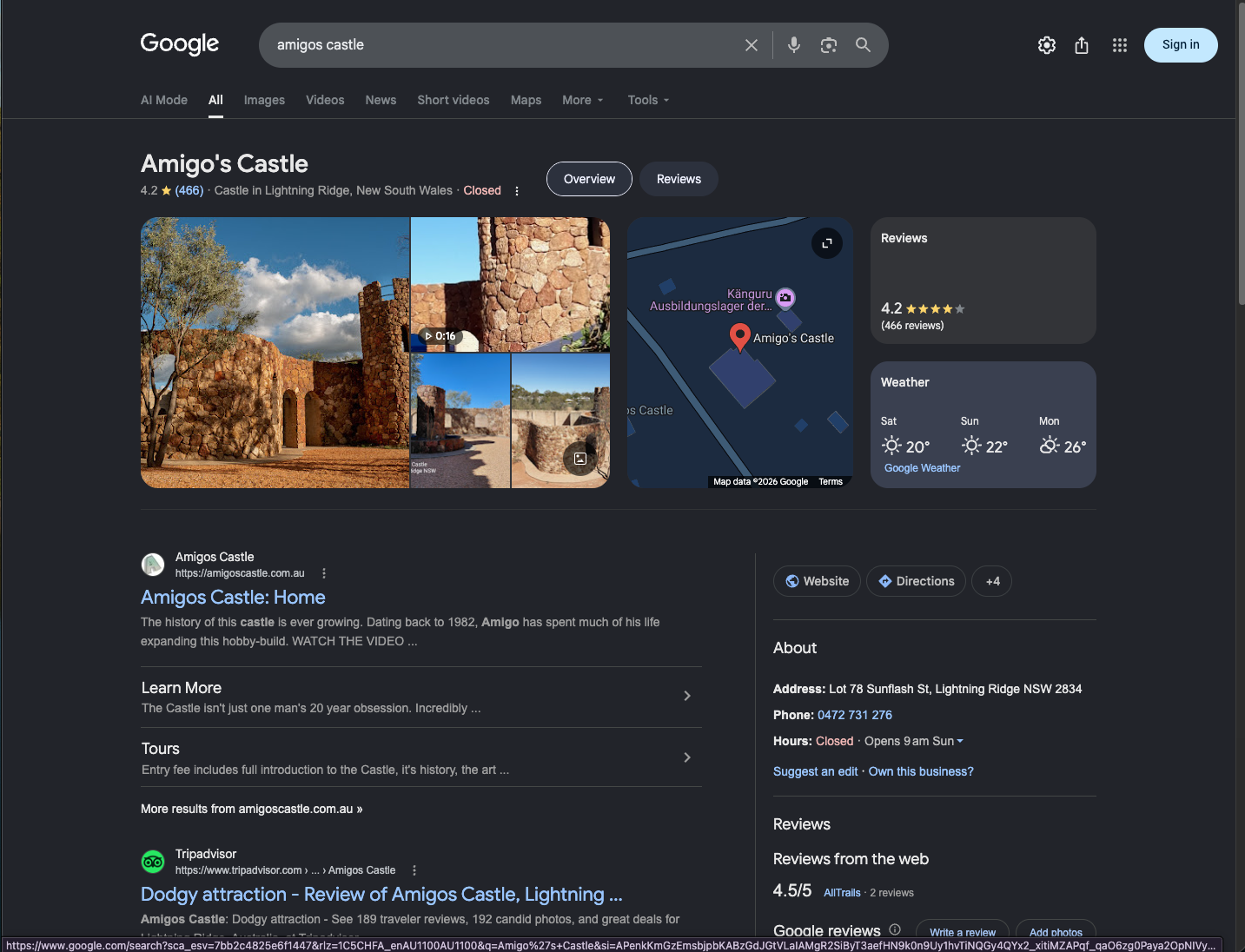Screen dimensions: 1245x952
Task: Open search by image (Lens) icon
Action: point(829,45)
